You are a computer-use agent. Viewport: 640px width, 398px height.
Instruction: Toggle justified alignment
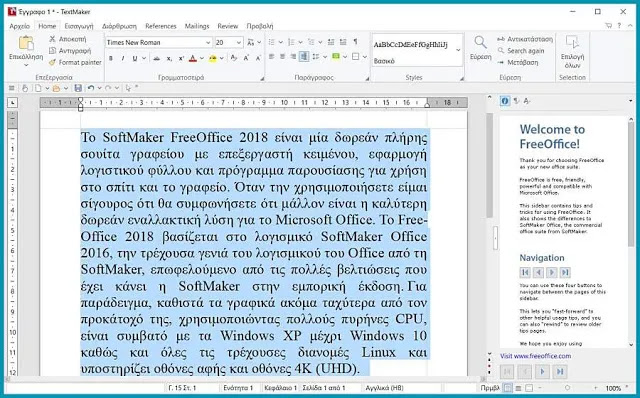(304, 56)
